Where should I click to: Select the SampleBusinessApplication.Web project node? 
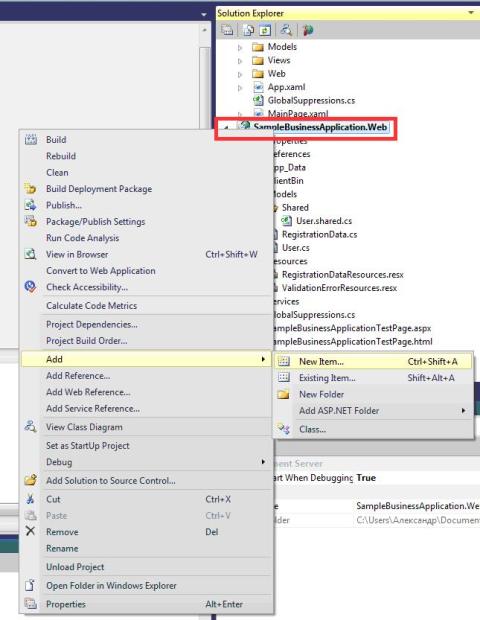coord(320,127)
